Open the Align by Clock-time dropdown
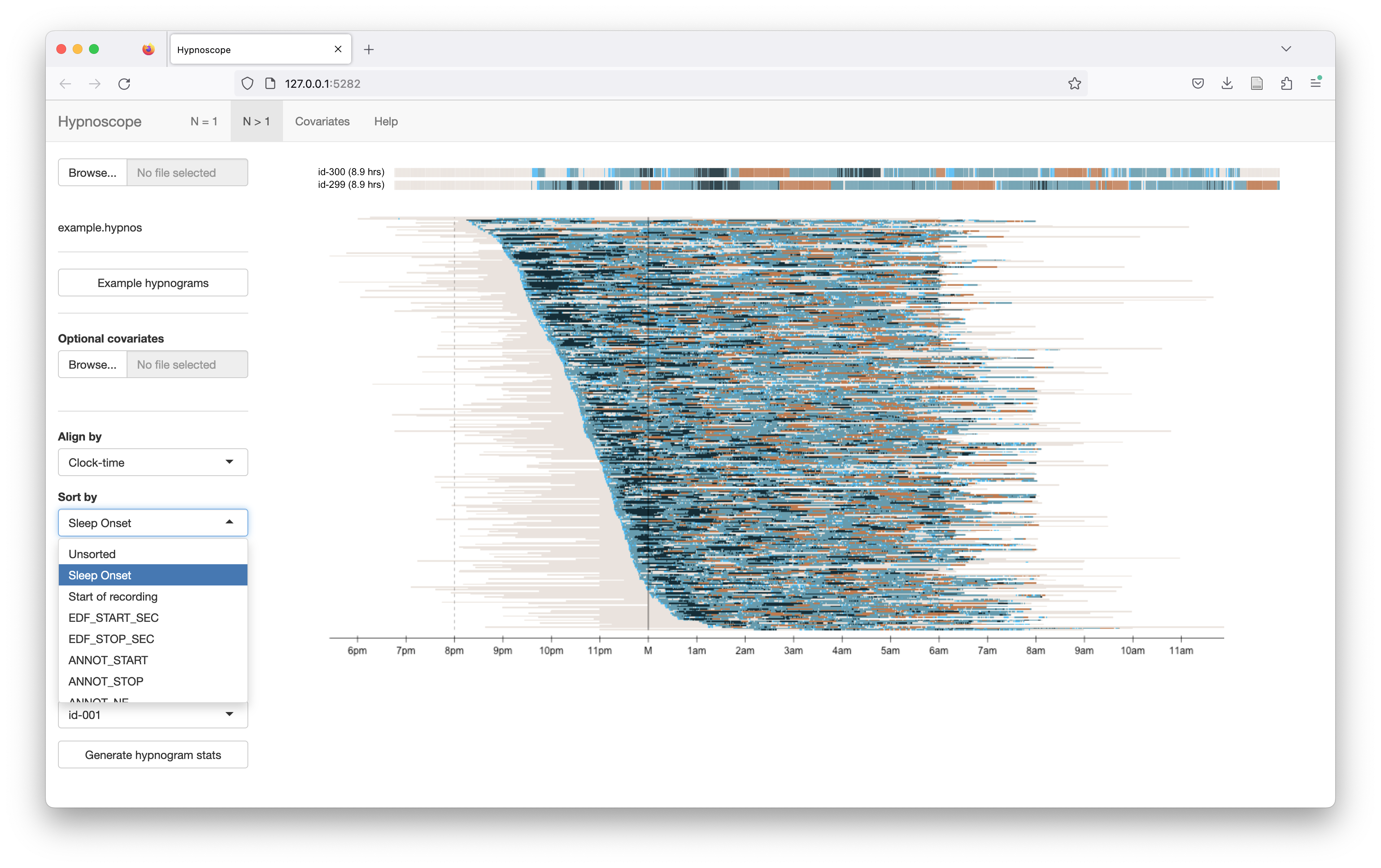Viewport: 1381px width, 868px height. point(153,462)
